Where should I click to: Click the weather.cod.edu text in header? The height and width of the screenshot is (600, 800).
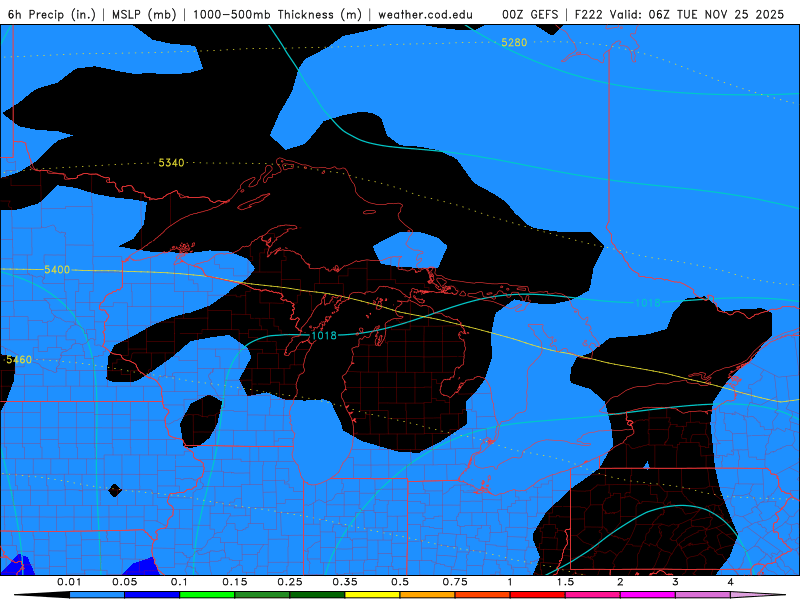coord(425,14)
